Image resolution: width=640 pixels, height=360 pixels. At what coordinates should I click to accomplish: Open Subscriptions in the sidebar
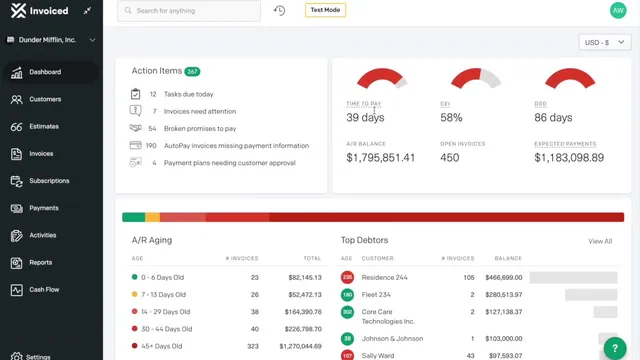[x=49, y=181]
